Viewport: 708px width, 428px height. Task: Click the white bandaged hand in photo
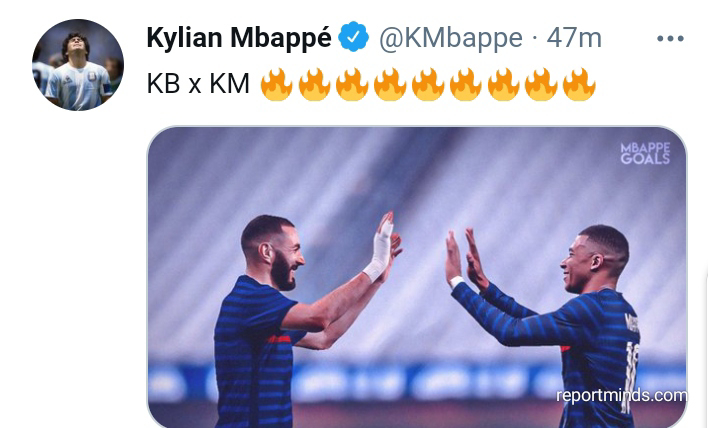[x=380, y=247]
